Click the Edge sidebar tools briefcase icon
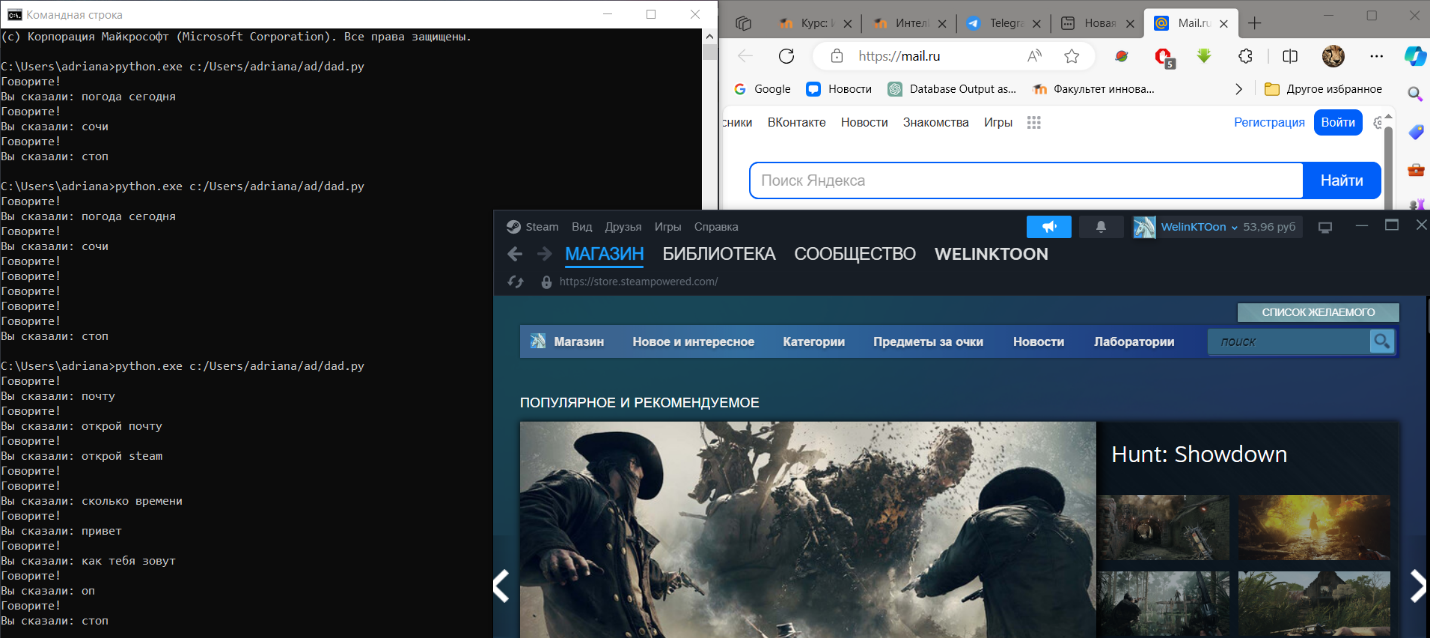Image resolution: width=1430 pixels, height=638 pixels. click(x=1415, y=169)
